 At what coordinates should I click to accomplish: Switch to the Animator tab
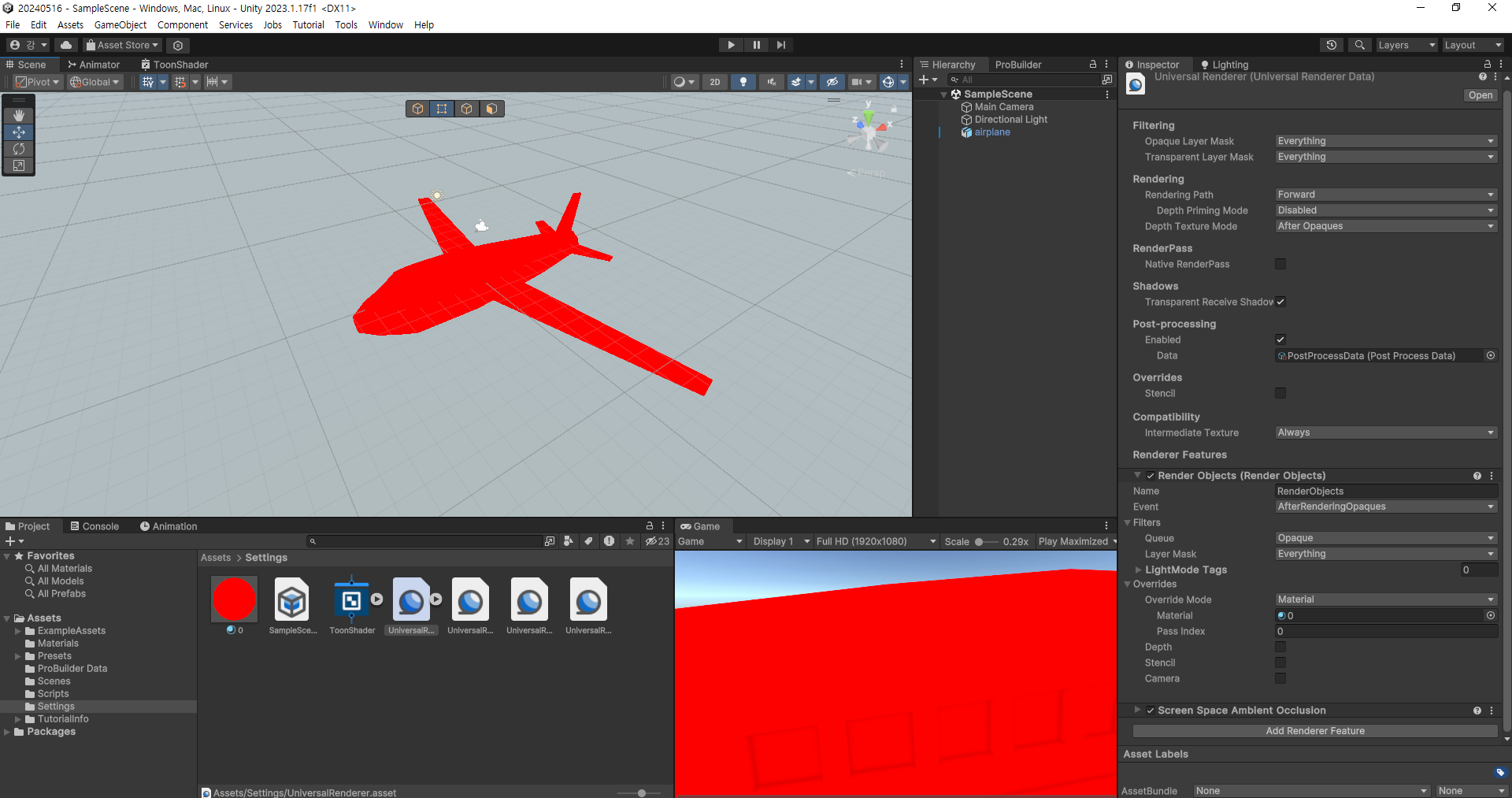click(x=94, y=65)
